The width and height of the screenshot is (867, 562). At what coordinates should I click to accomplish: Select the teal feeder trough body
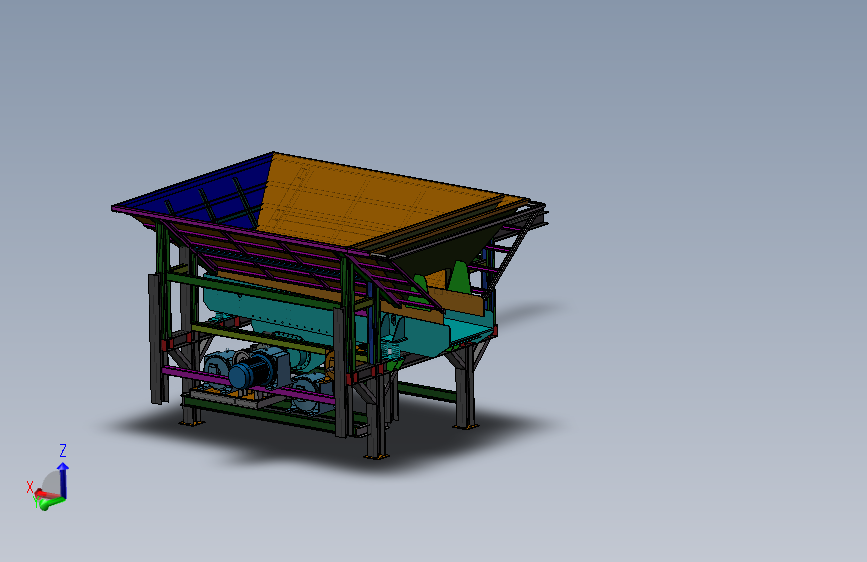point(288,310)
